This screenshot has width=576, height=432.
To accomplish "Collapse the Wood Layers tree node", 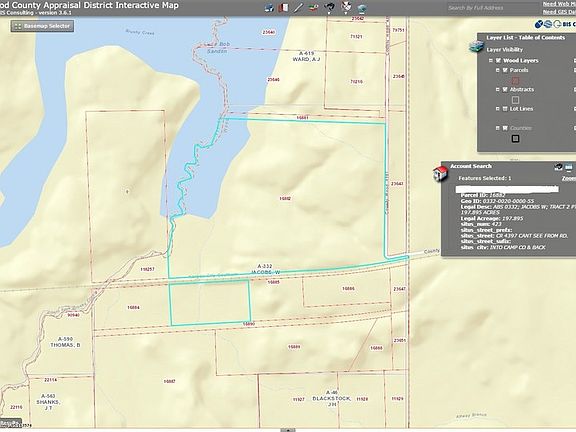I will [491, 60].
